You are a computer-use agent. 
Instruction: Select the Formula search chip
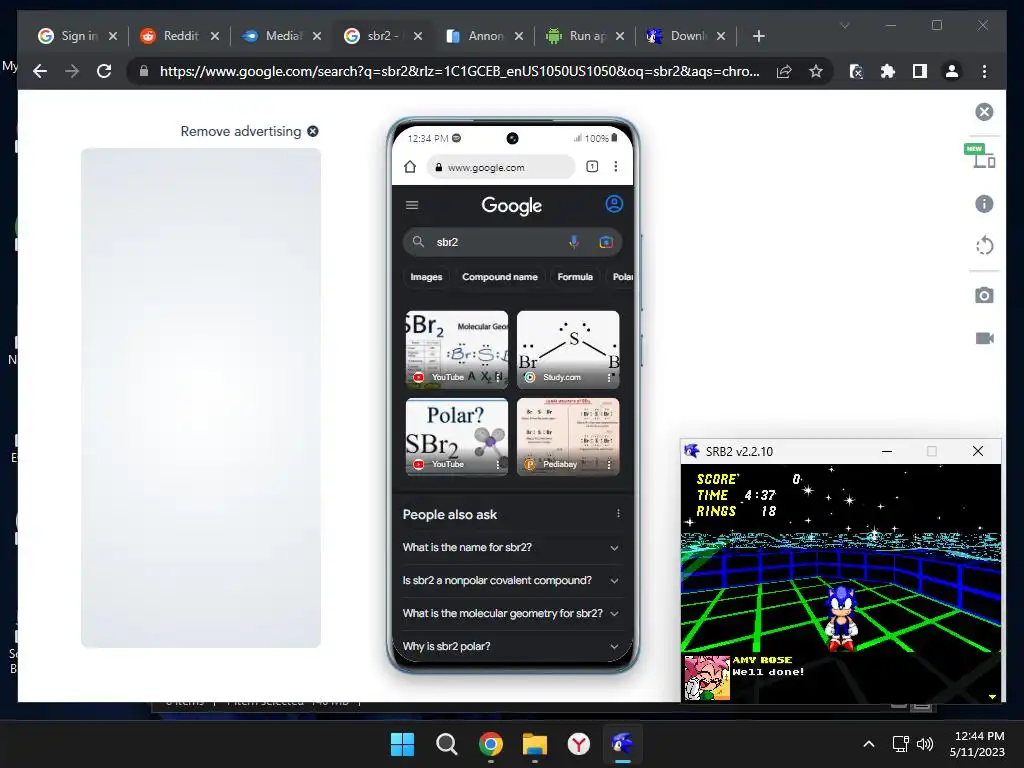coord(575,277)
